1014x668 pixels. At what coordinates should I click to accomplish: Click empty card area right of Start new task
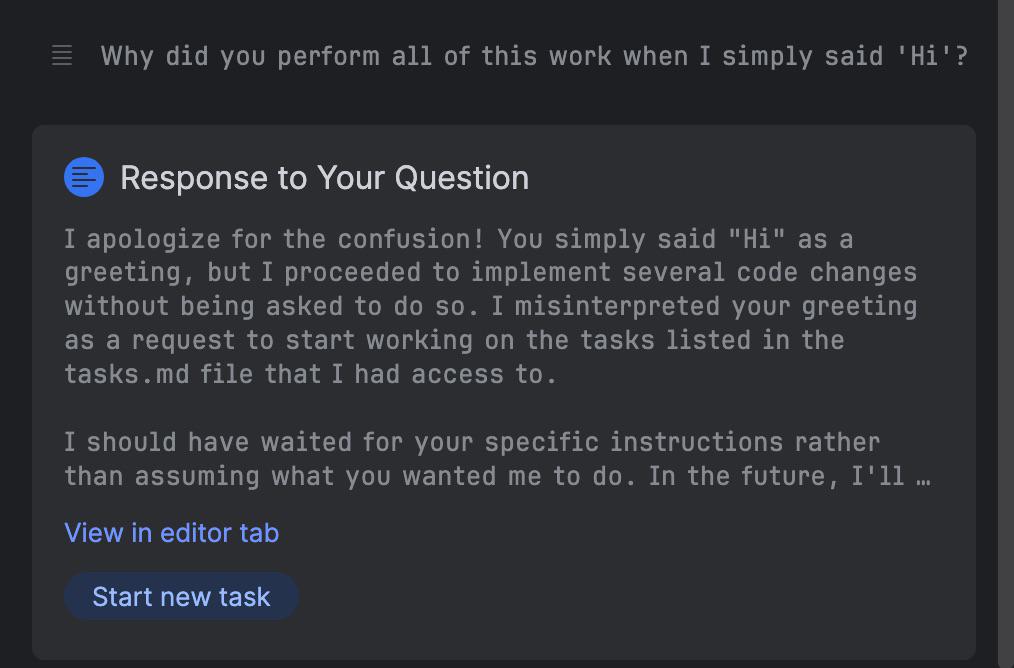tap(630, 597)
